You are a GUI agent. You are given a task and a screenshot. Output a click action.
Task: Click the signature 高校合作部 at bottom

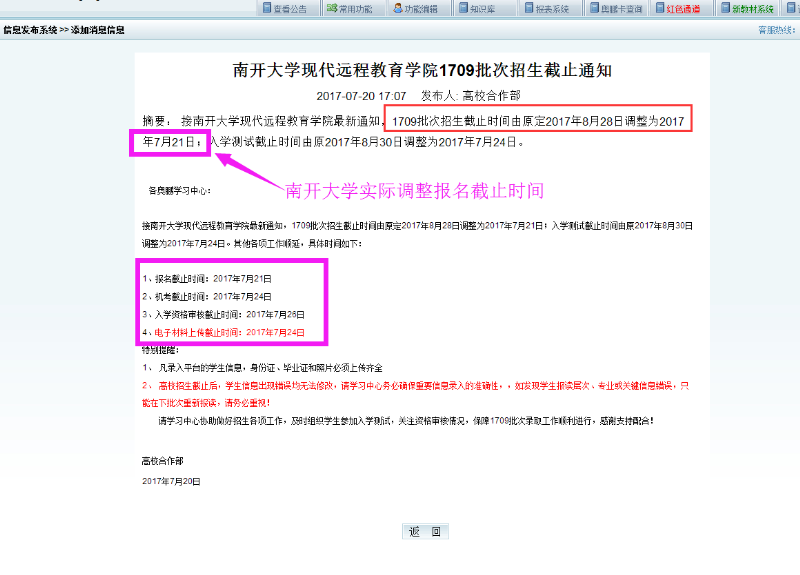pos(162,461)
